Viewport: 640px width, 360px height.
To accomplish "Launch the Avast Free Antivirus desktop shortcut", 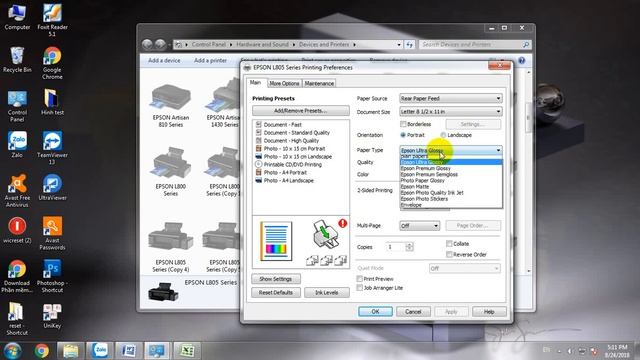I will [x=17, y=191].
